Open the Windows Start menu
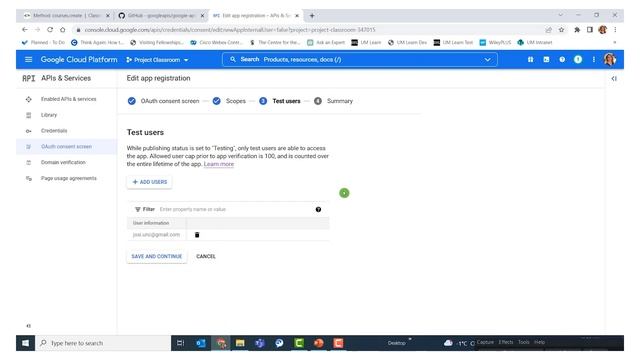 pos(25,343)
